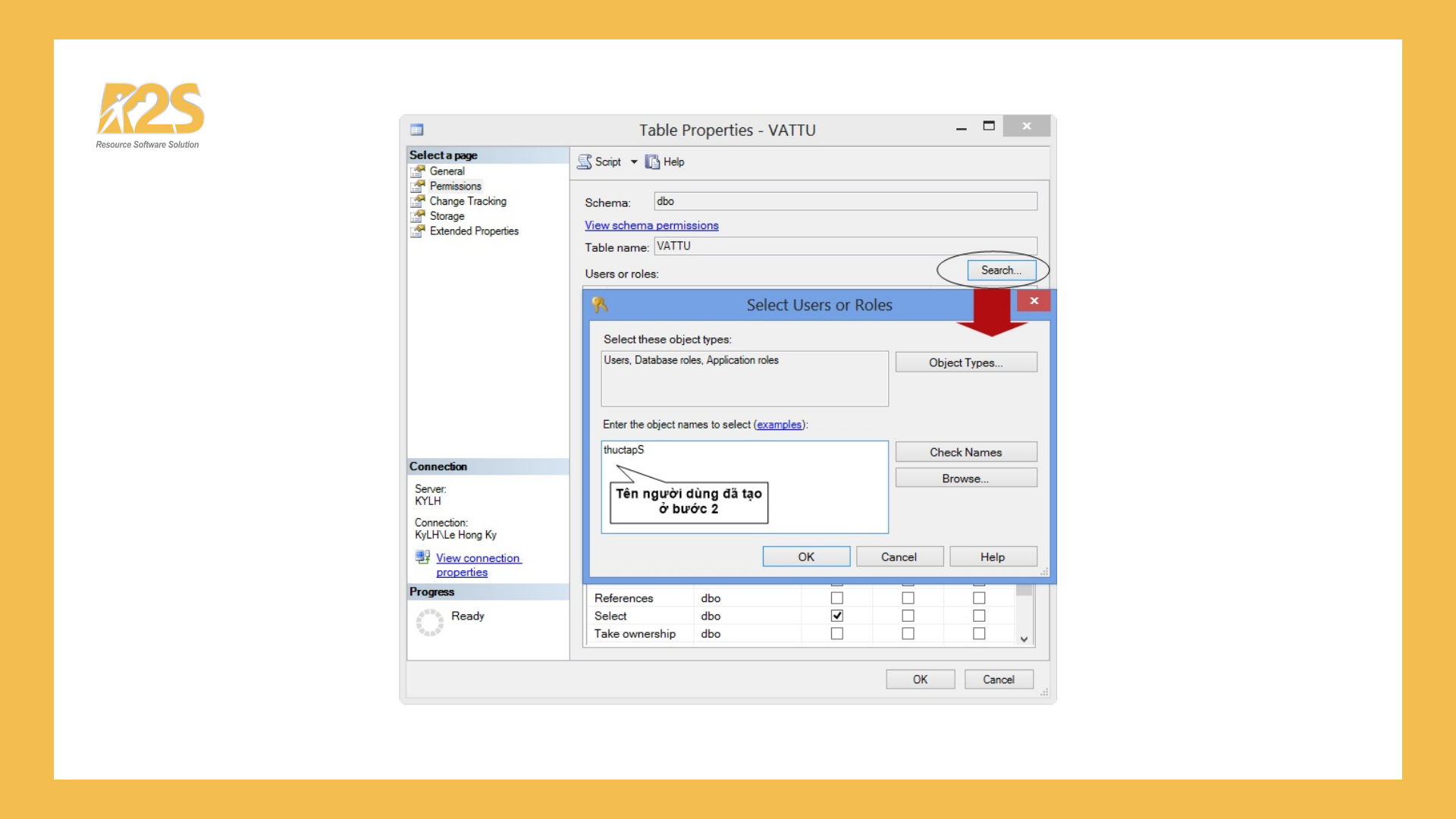The image size is (1456, 819).
Task: Click the Ready progress spinner
Action: pyautogui.click(x=430, y=622)
